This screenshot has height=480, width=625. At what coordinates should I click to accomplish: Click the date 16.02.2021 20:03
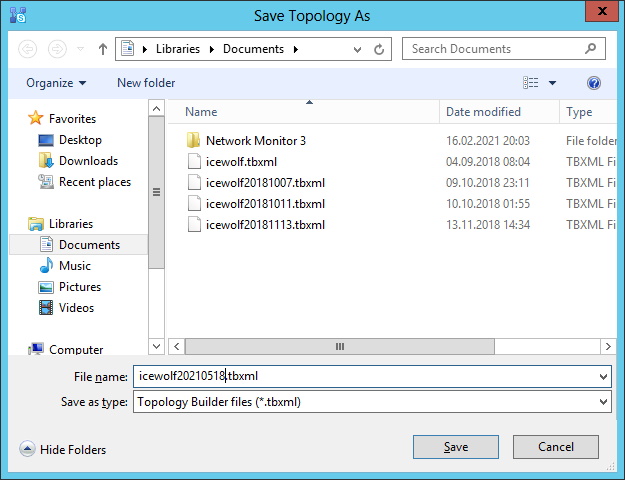(487, 141)
